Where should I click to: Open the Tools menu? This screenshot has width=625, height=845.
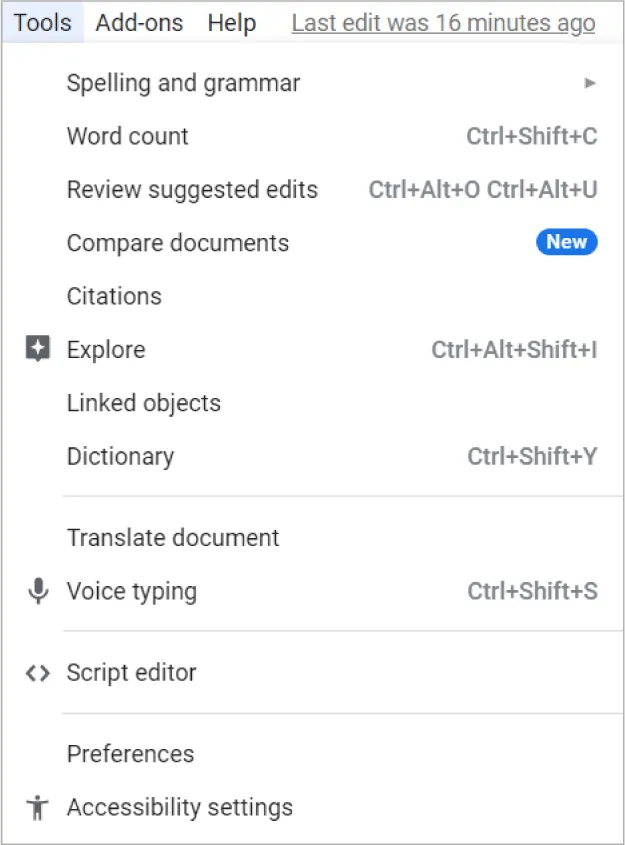(41, 22)
